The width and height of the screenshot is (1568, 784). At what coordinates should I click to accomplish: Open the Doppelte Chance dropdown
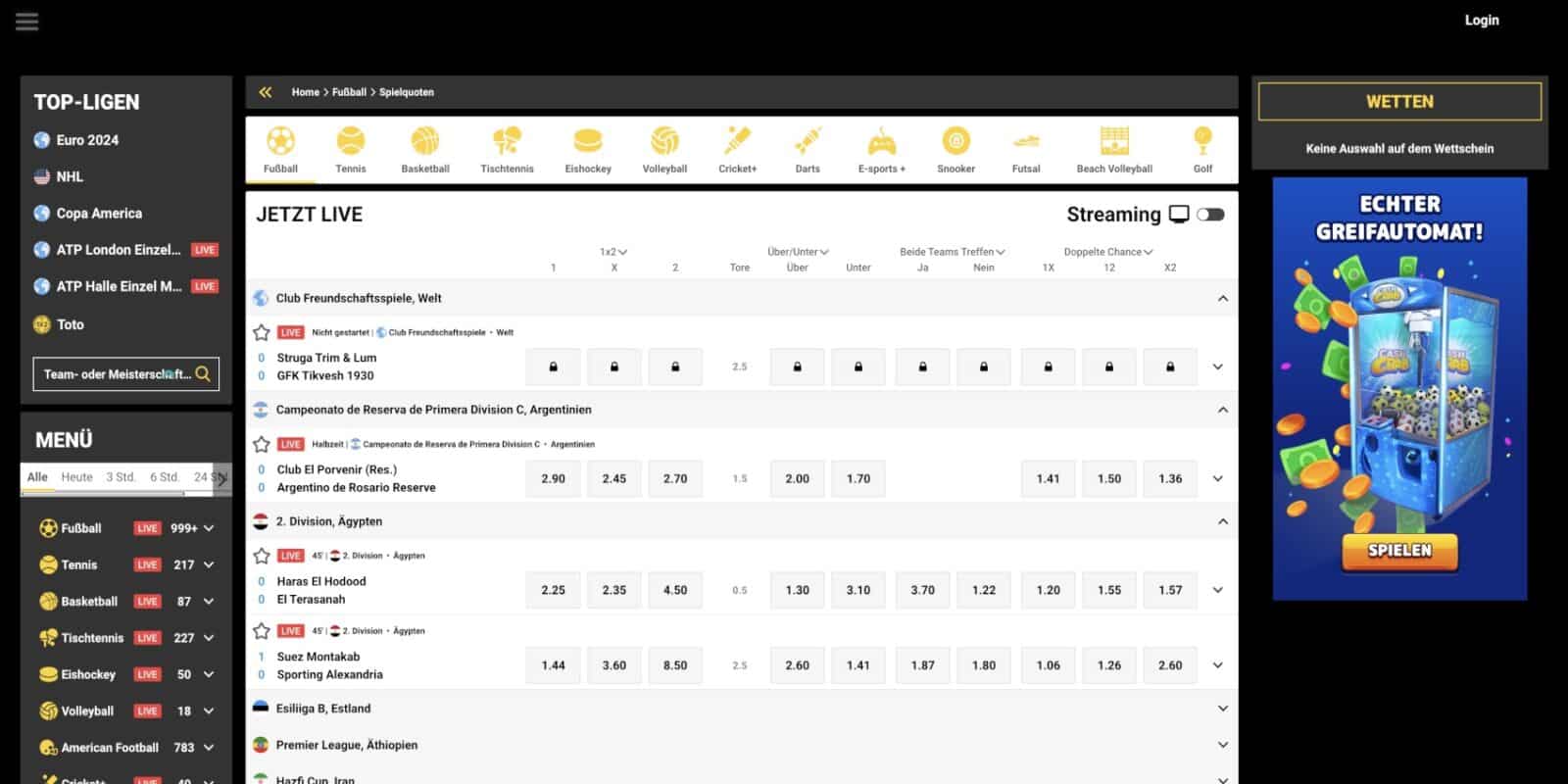[x=1108, y=252]
